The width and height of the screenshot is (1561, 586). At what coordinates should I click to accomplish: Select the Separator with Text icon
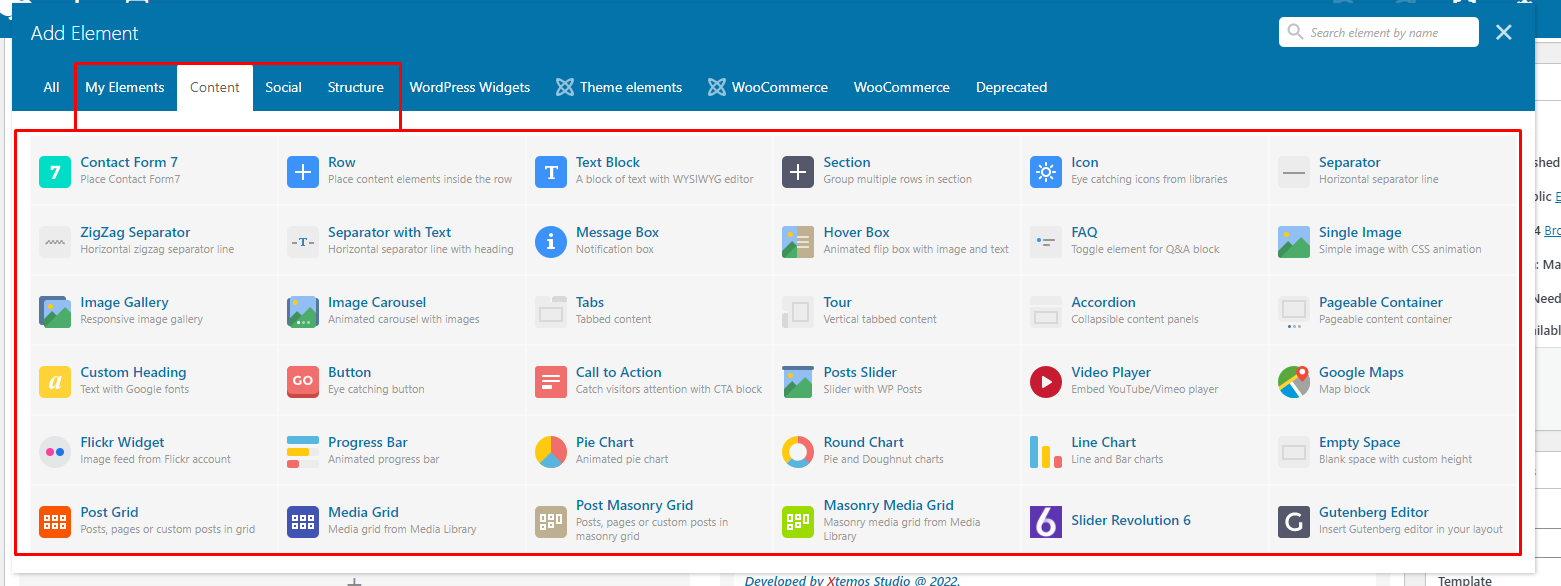coord(303,242)
